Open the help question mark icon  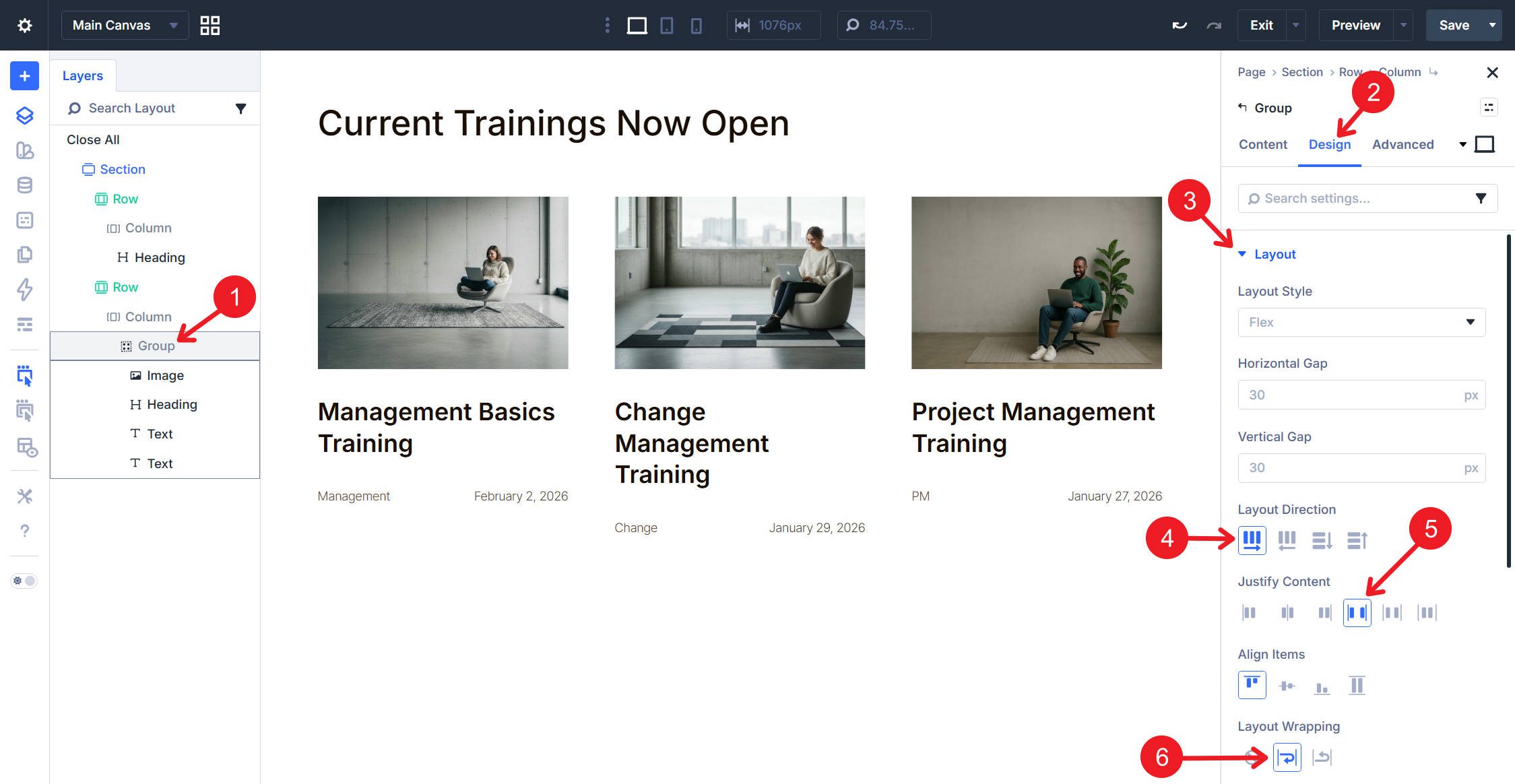(x=24, y=531)
